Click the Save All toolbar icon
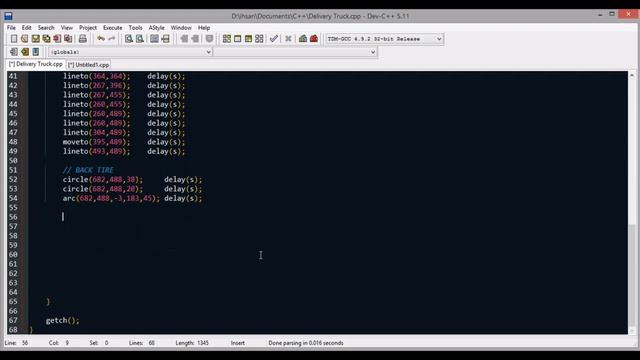 pyautogui.click(x=47, y=39)
